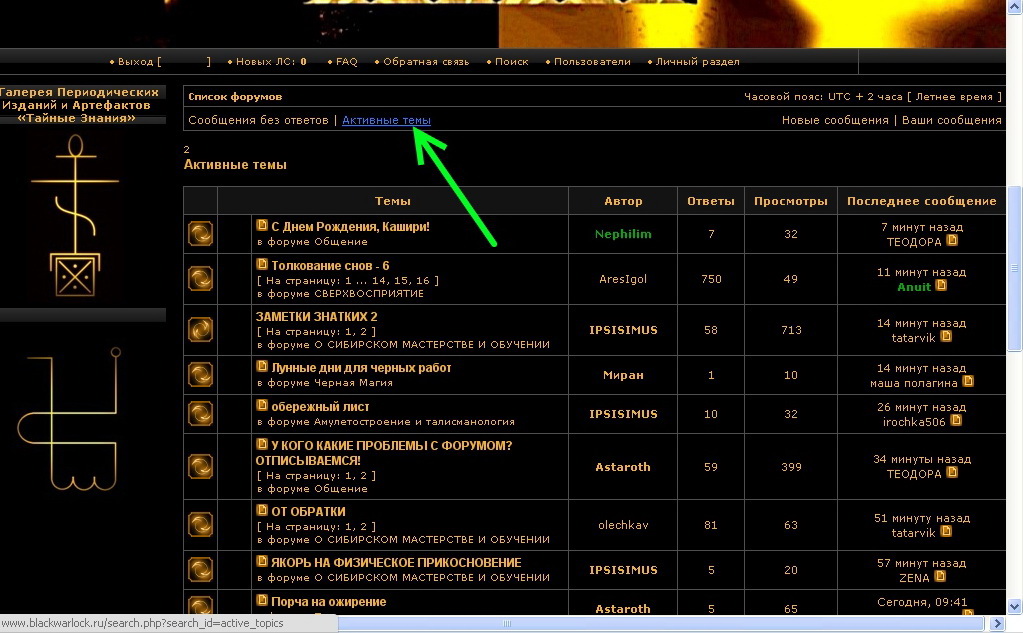
Task: Click topic status icon for 'ЗАМЕТКИ ЗНАТКИХ 2'
Action: [200, 330]
